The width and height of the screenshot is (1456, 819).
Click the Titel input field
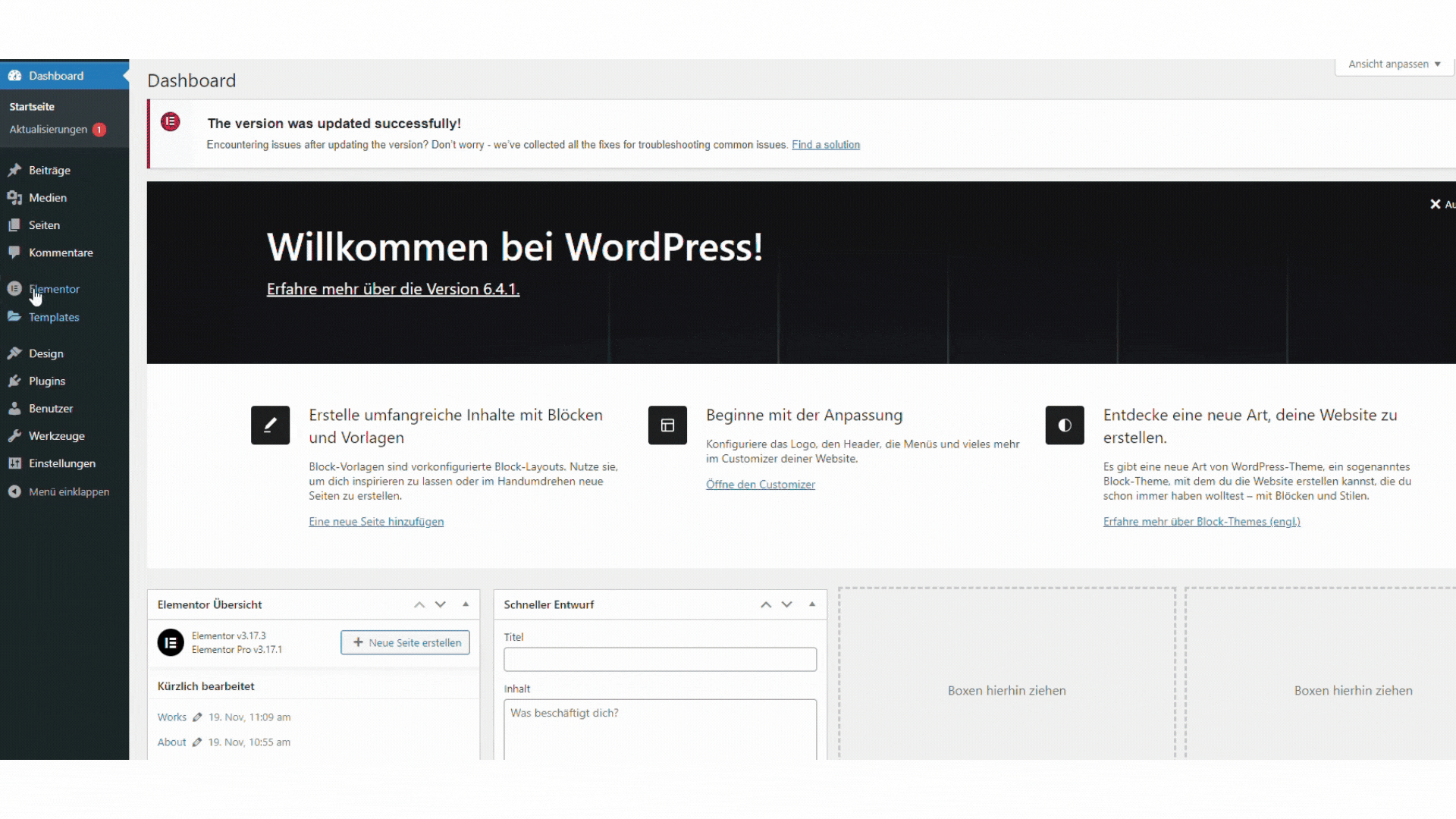click(660, 659)
